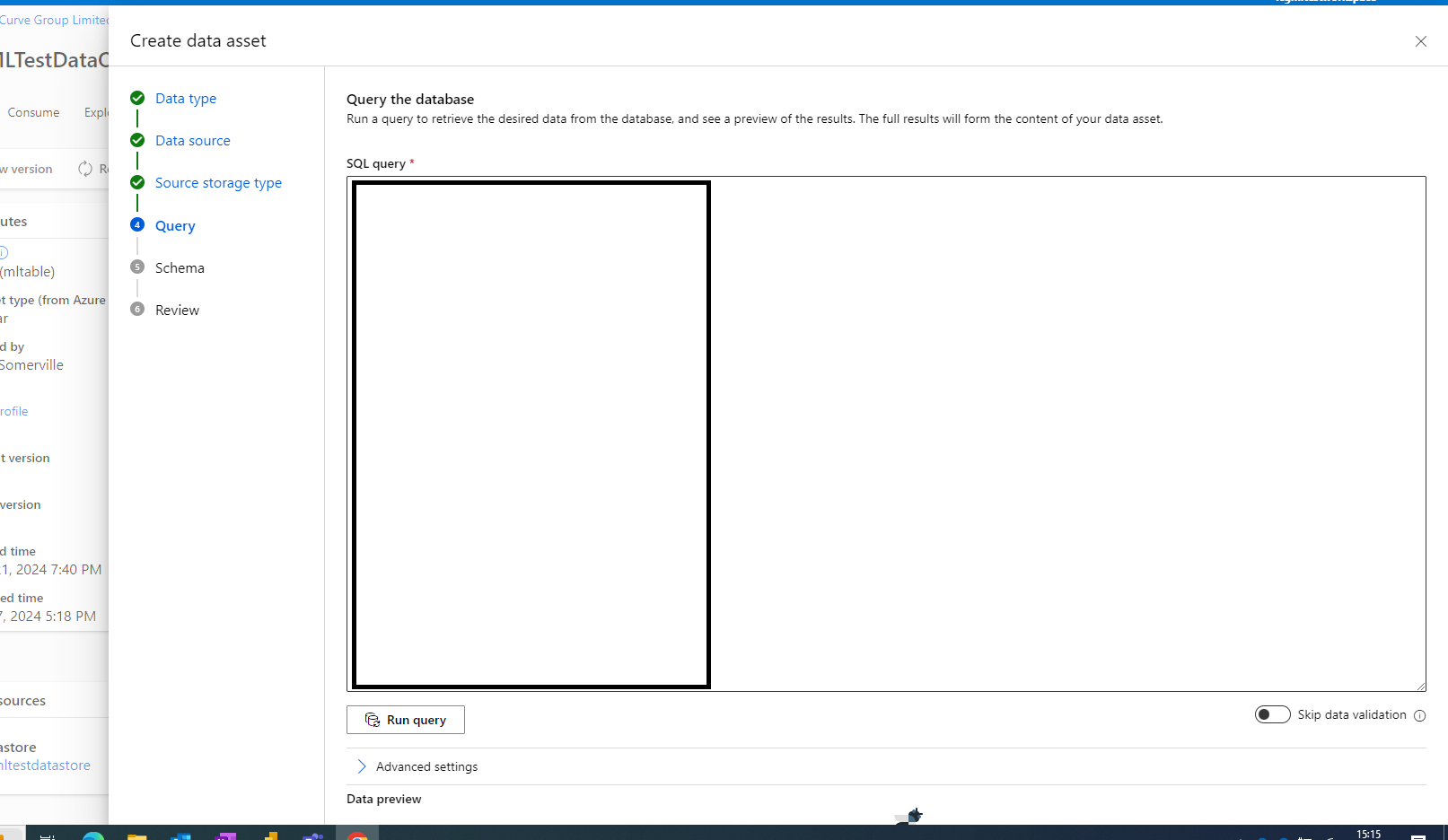
Task: Click the green checkmark on the Data type step
Action: pyautogui.click(x=137, y=98)
